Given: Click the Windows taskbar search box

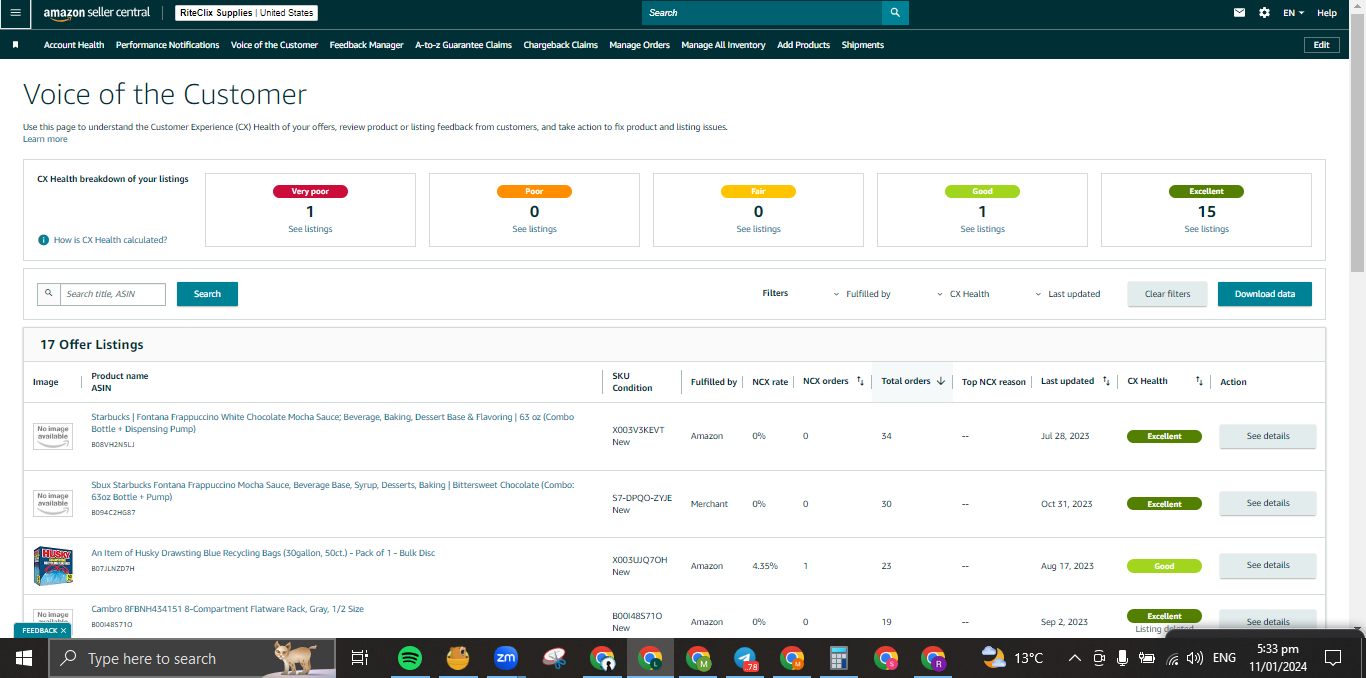Looking at the screenshot, I should pos(192,658).
